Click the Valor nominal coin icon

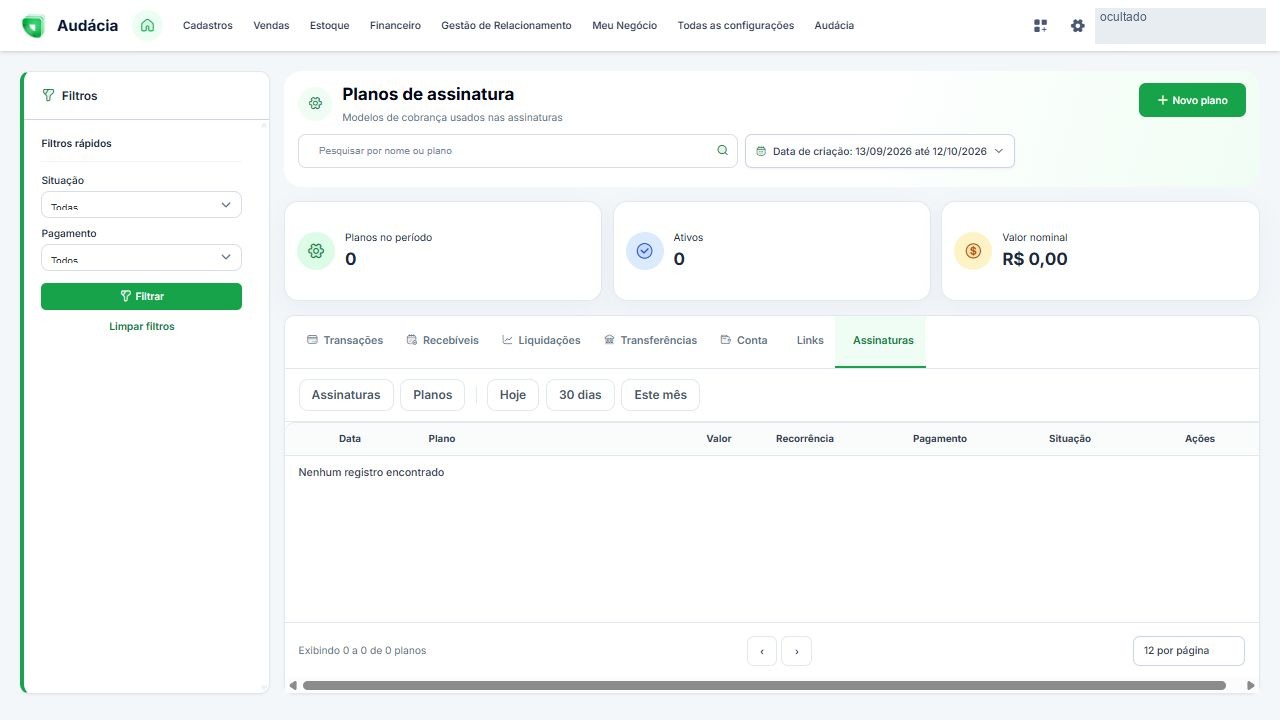pos(973,251)
